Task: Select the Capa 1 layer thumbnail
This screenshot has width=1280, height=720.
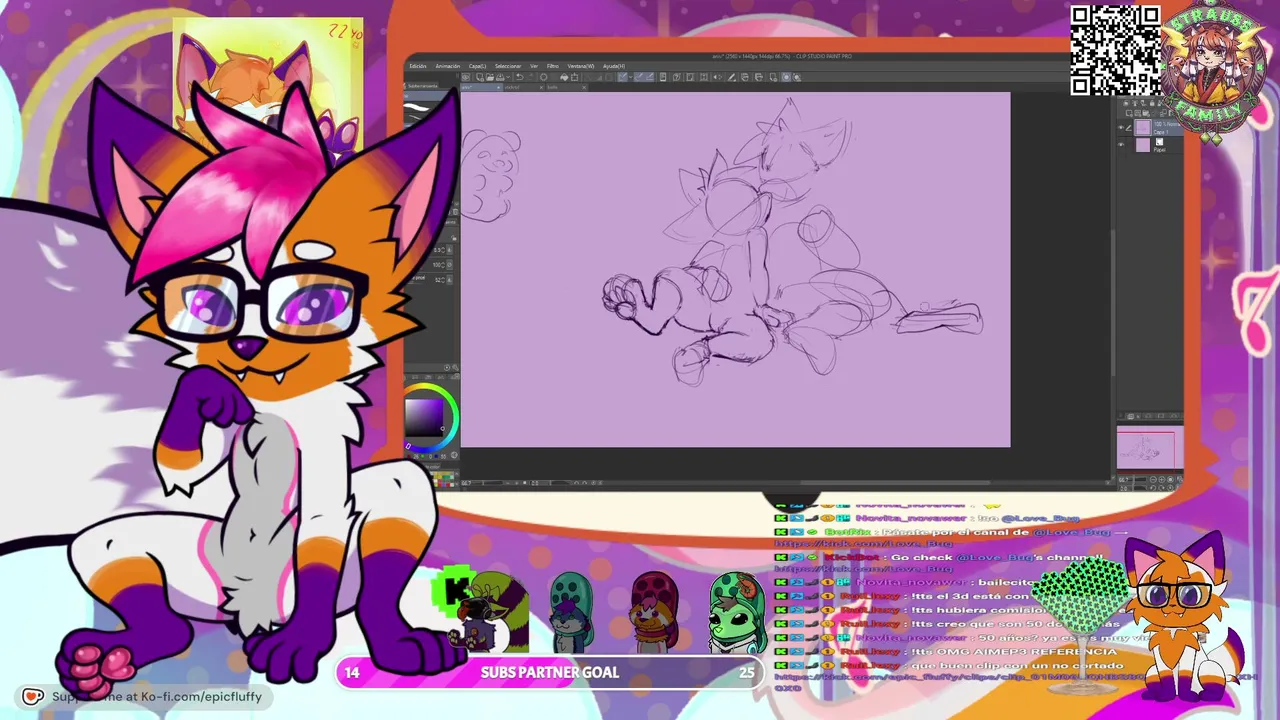Action: [x=1142, y=128]
